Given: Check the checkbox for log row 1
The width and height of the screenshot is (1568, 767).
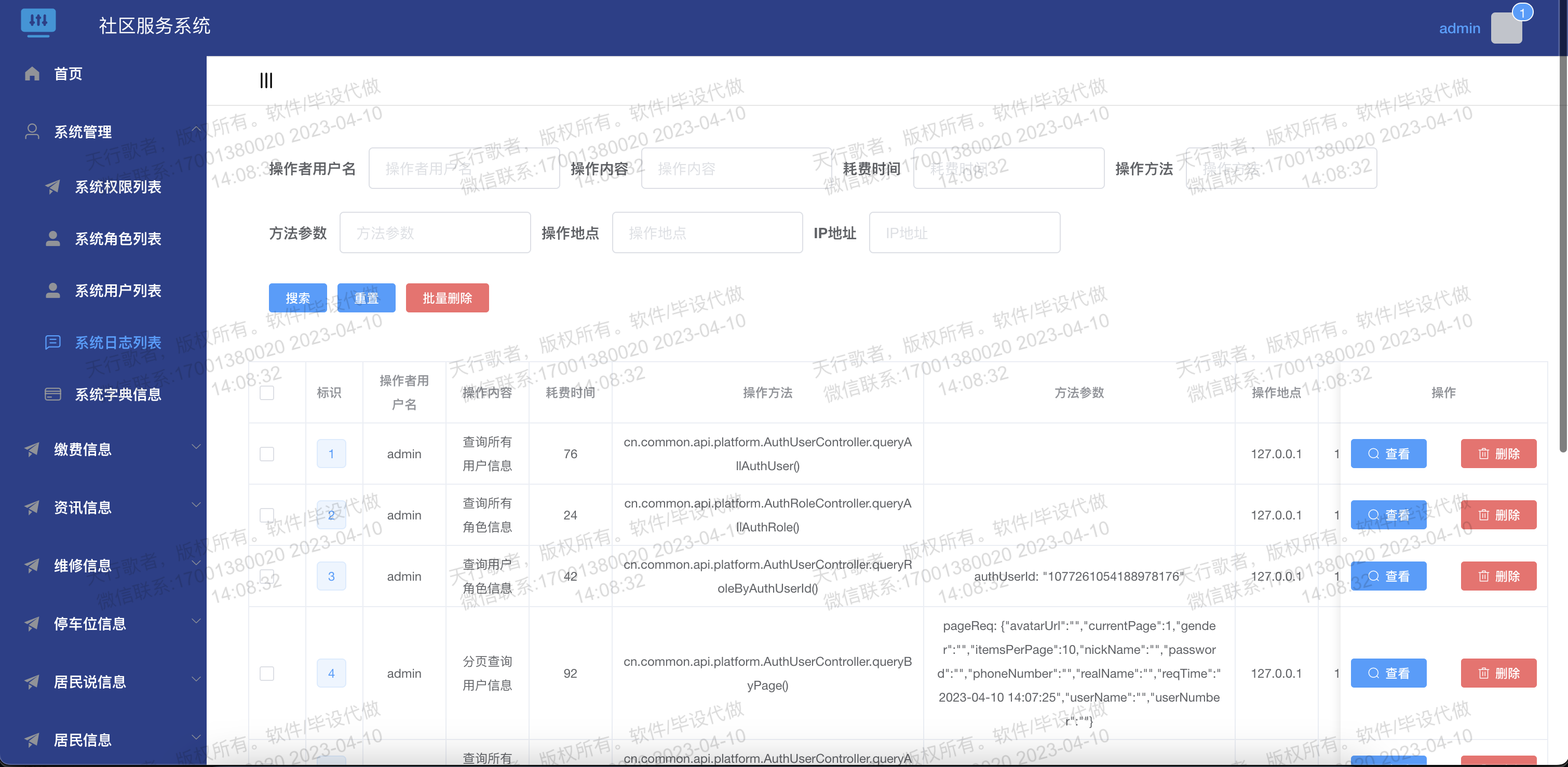Looking at the screenshot, I should pyautogui.click(x=266, y=454).
